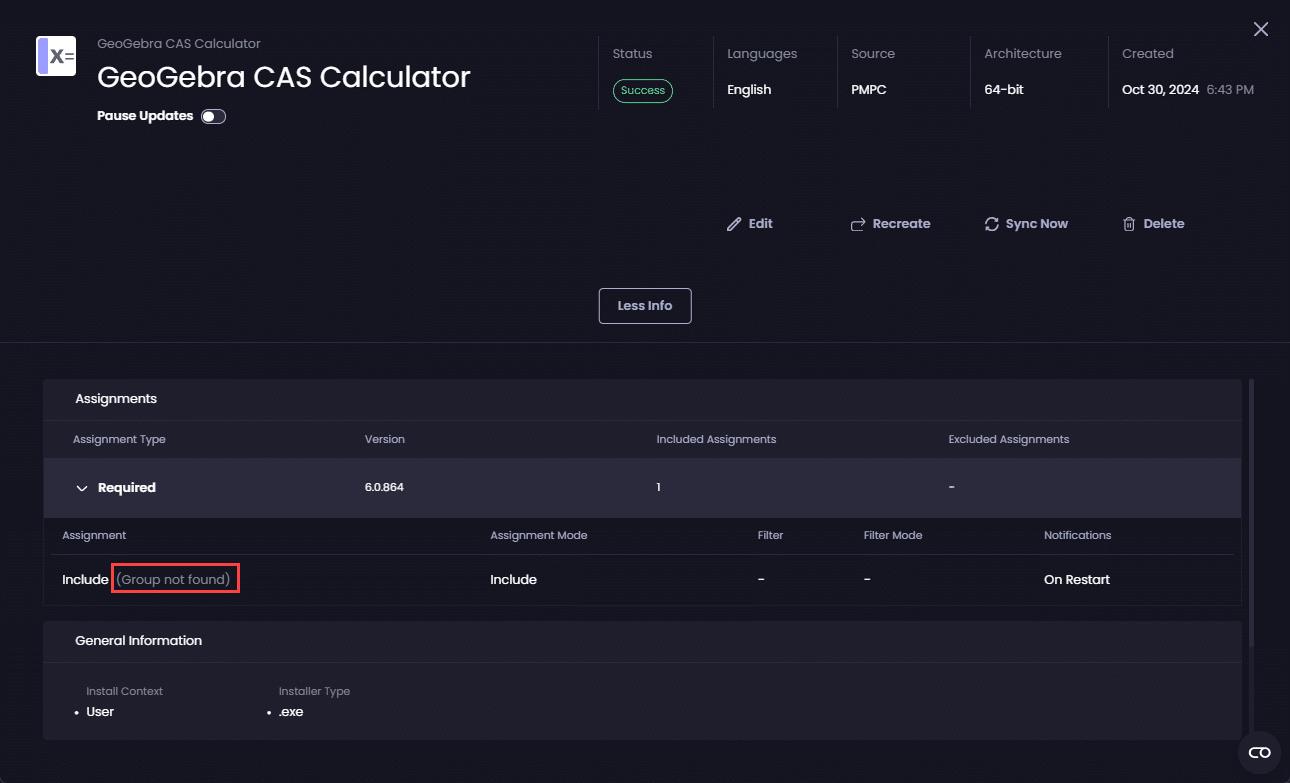1290x783 pixels.
Task: Open the chat widget at bottom right
Action: pyautogui.click(x=1259, y=752)
